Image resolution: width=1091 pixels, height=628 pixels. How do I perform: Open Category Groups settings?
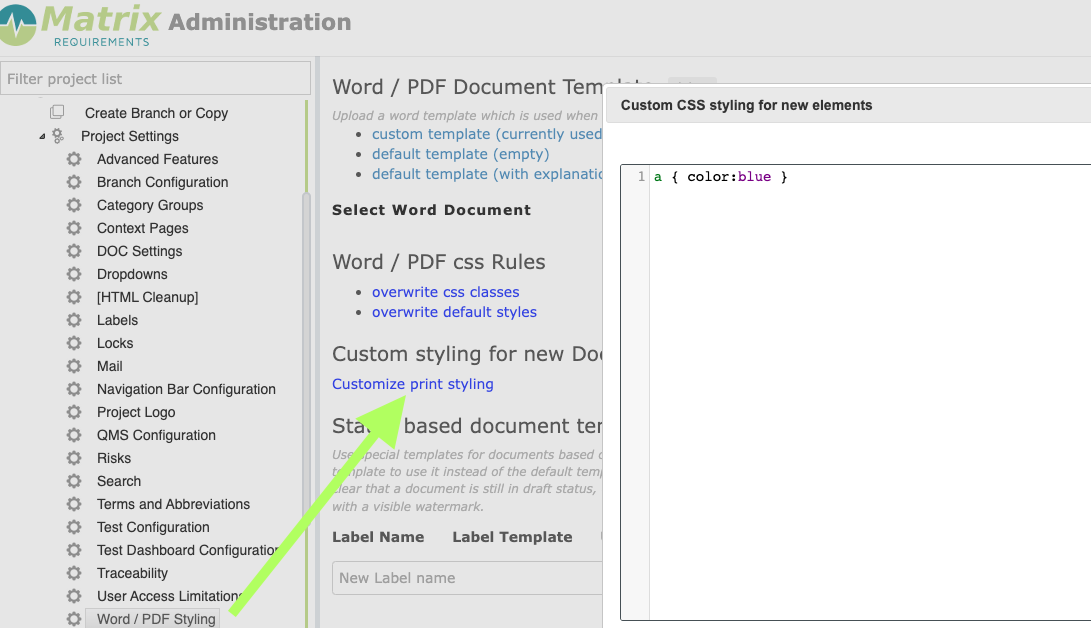point(150,204)
